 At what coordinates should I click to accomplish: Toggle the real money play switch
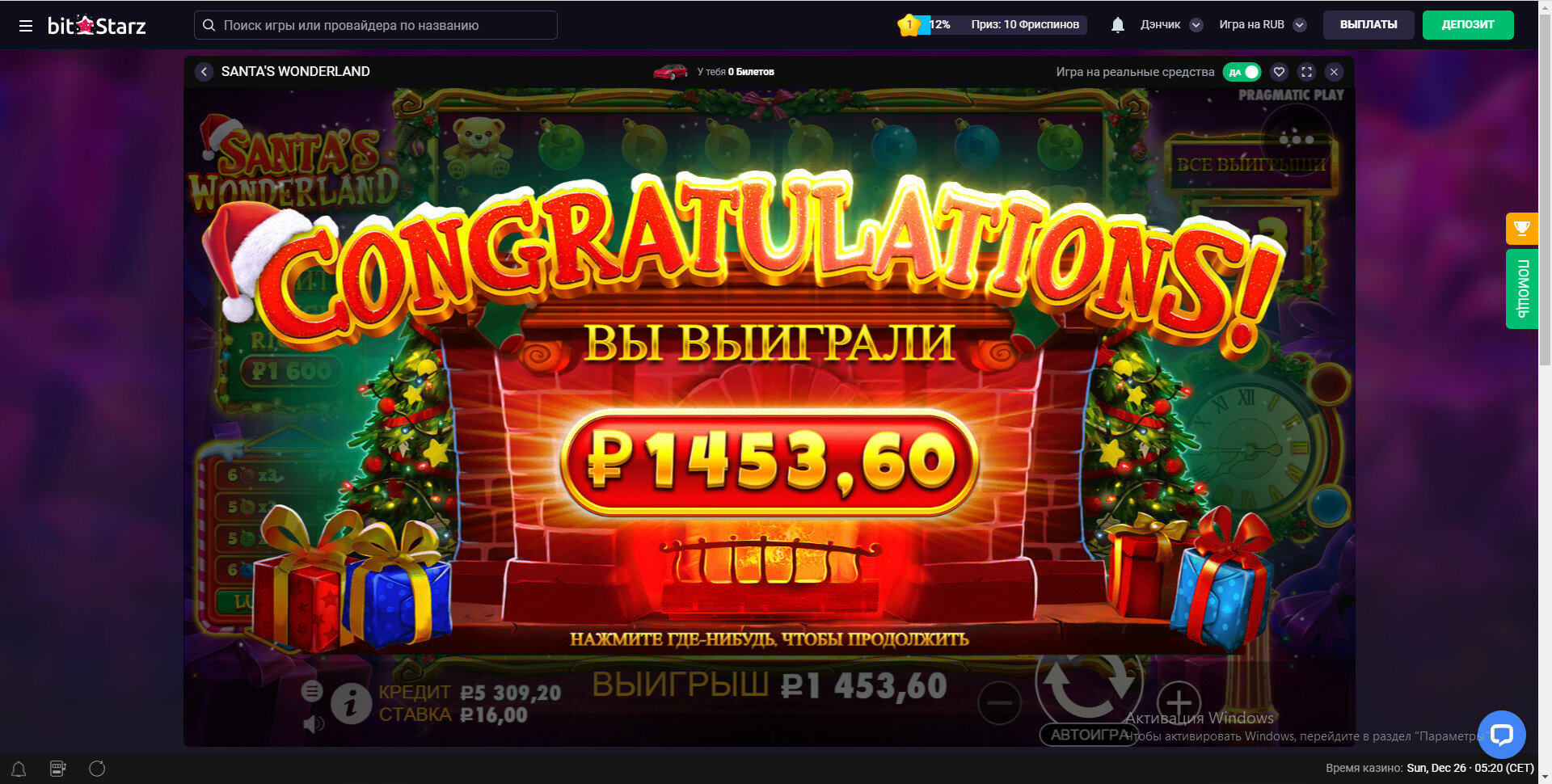click(x=1242, y=72)
